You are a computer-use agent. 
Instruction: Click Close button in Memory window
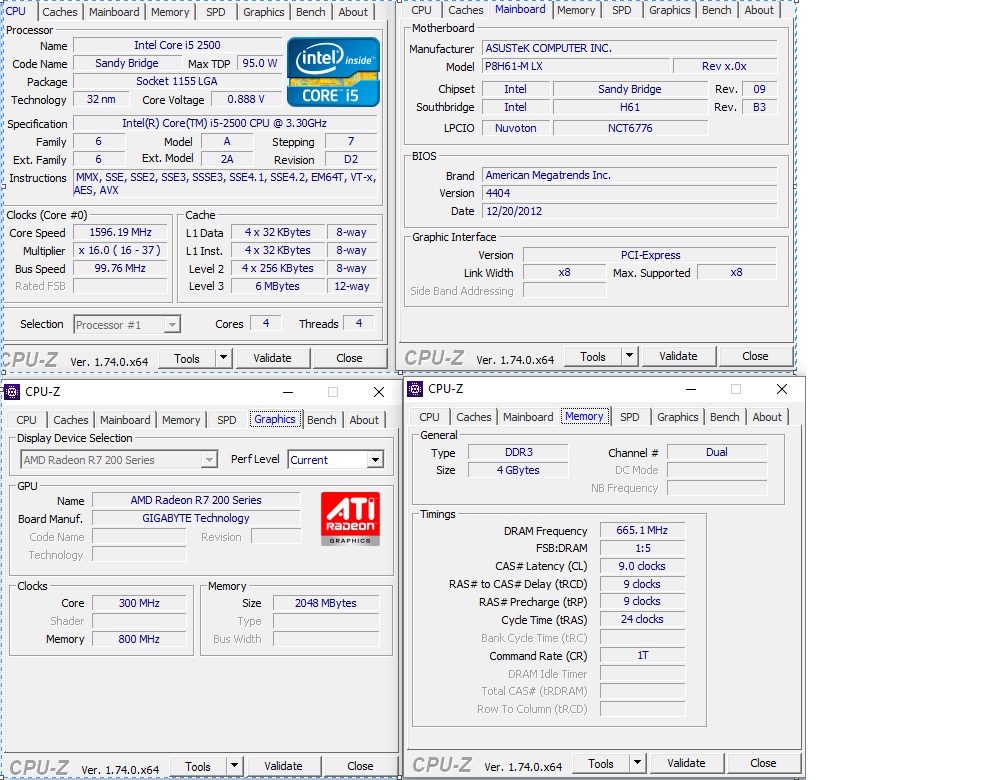pyautogui.click(x=763, y=763)
